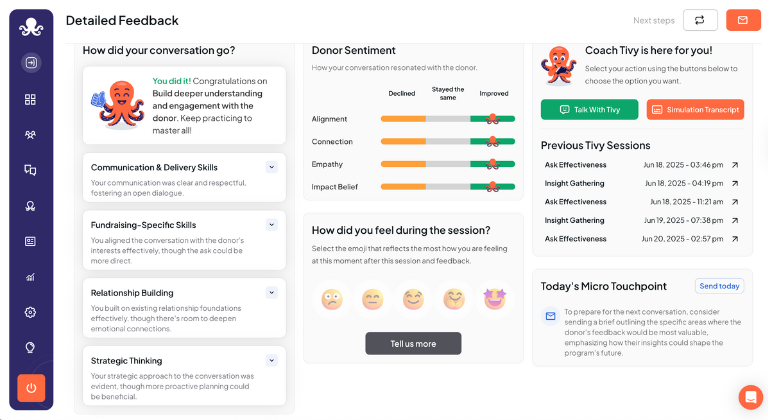Open the collapse sidebar arrow icon

coord(30,62)
